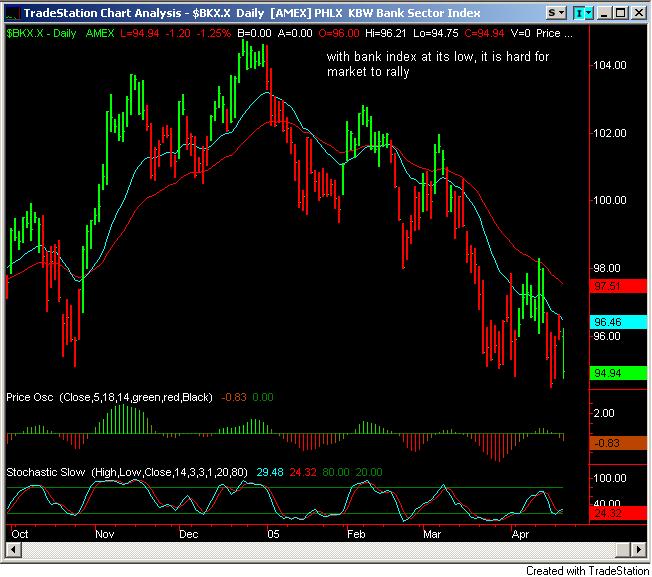The image size is (652, 577).
Task: Click the TradeStation chart window icon
Action: (x=12, y=13)
